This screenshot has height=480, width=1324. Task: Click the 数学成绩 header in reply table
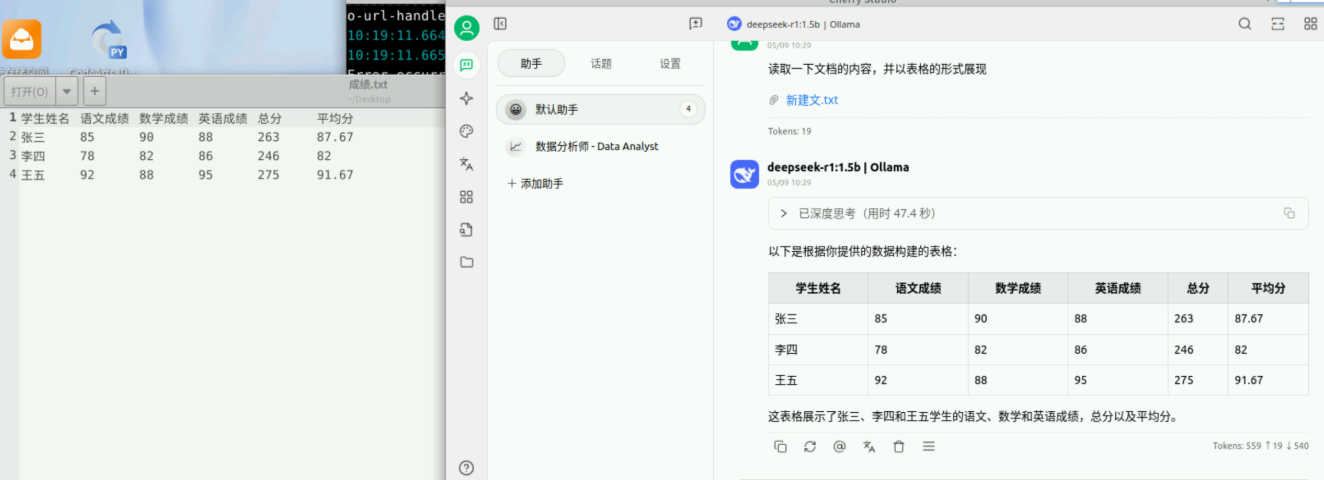(1018, 288)
